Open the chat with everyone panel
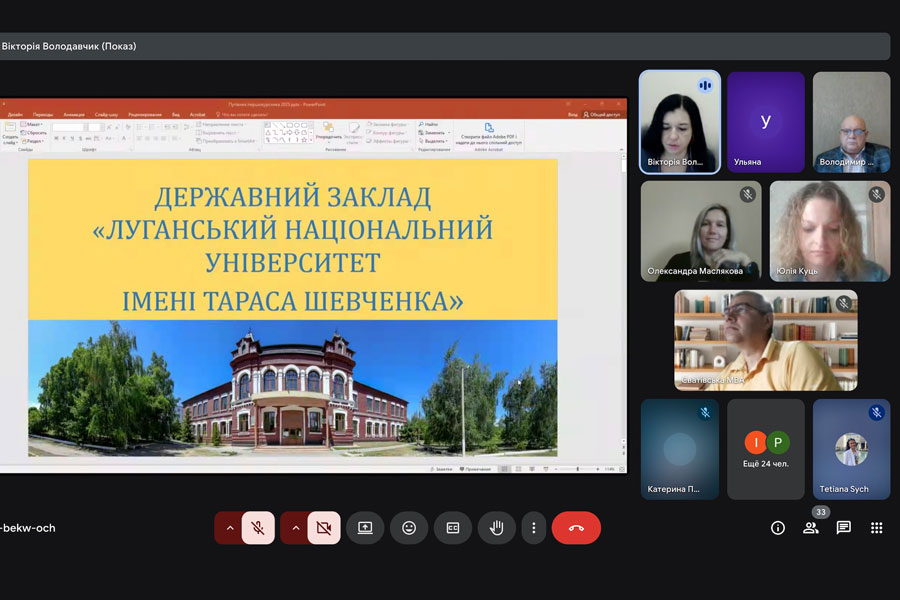 [844, 528]
